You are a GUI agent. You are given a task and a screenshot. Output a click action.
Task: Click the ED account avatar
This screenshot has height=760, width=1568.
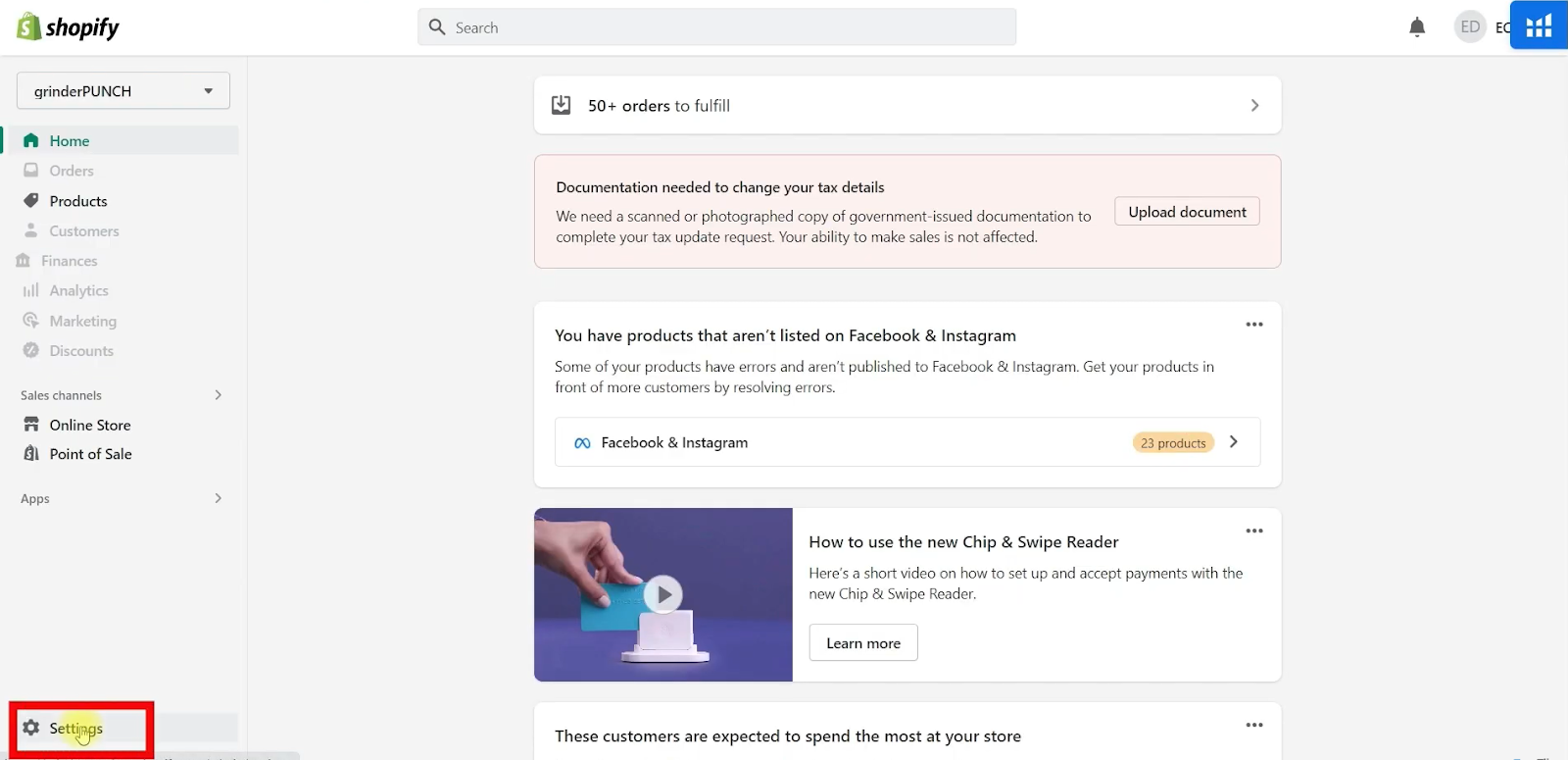click(1470, 27)
